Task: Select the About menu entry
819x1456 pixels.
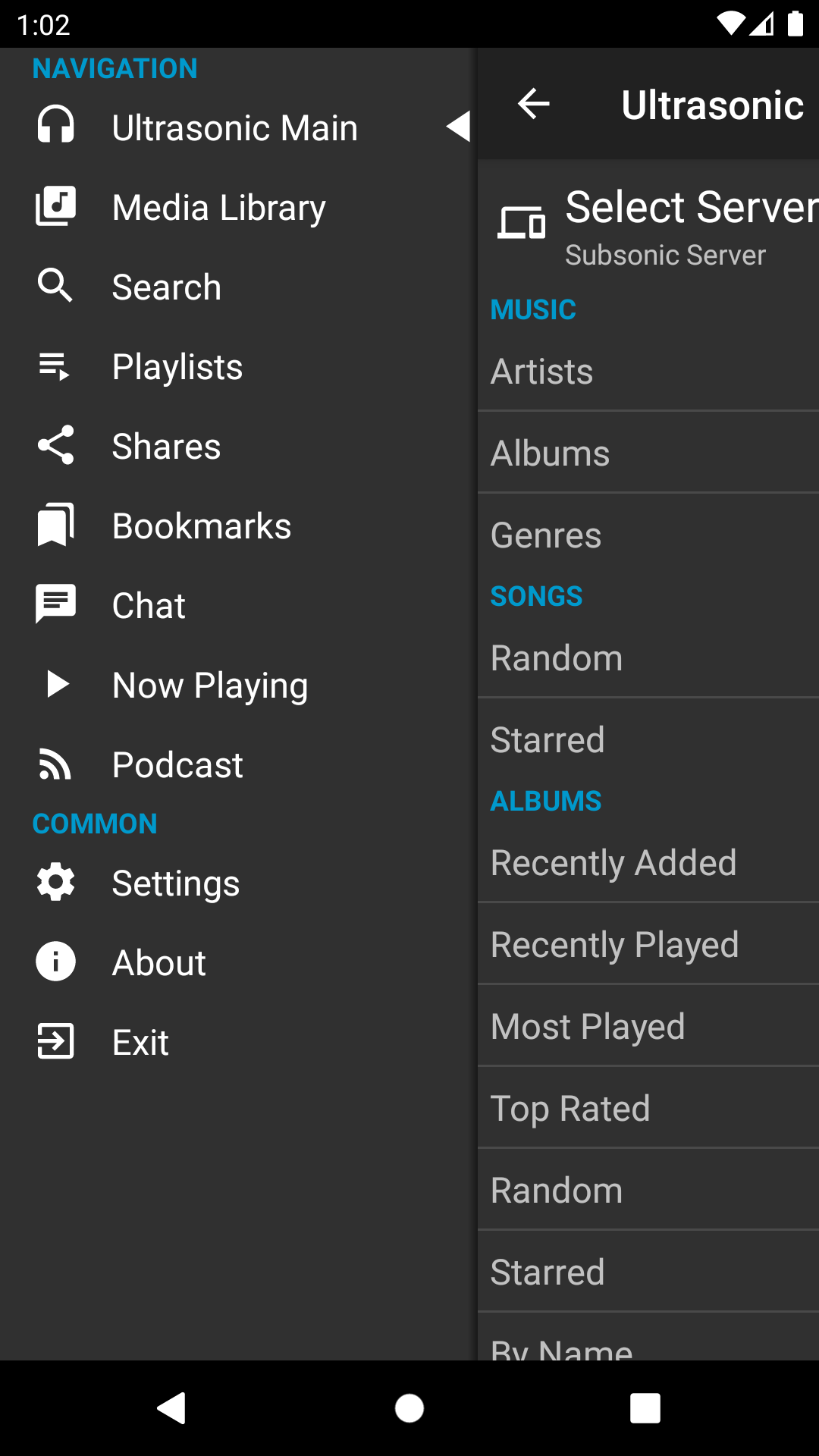Action: [x=159, y=962]
